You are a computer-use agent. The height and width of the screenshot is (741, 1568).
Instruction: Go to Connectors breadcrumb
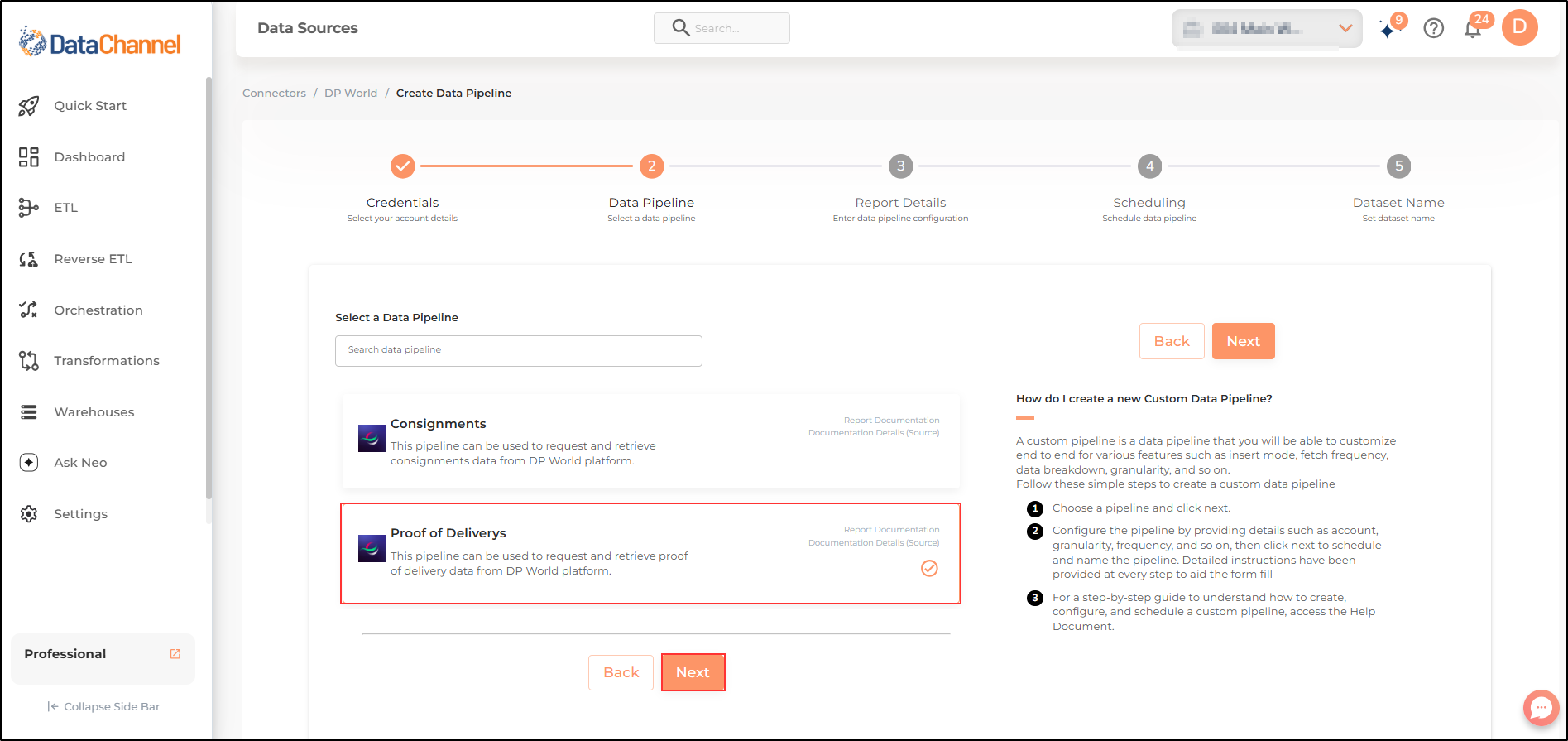274,94
